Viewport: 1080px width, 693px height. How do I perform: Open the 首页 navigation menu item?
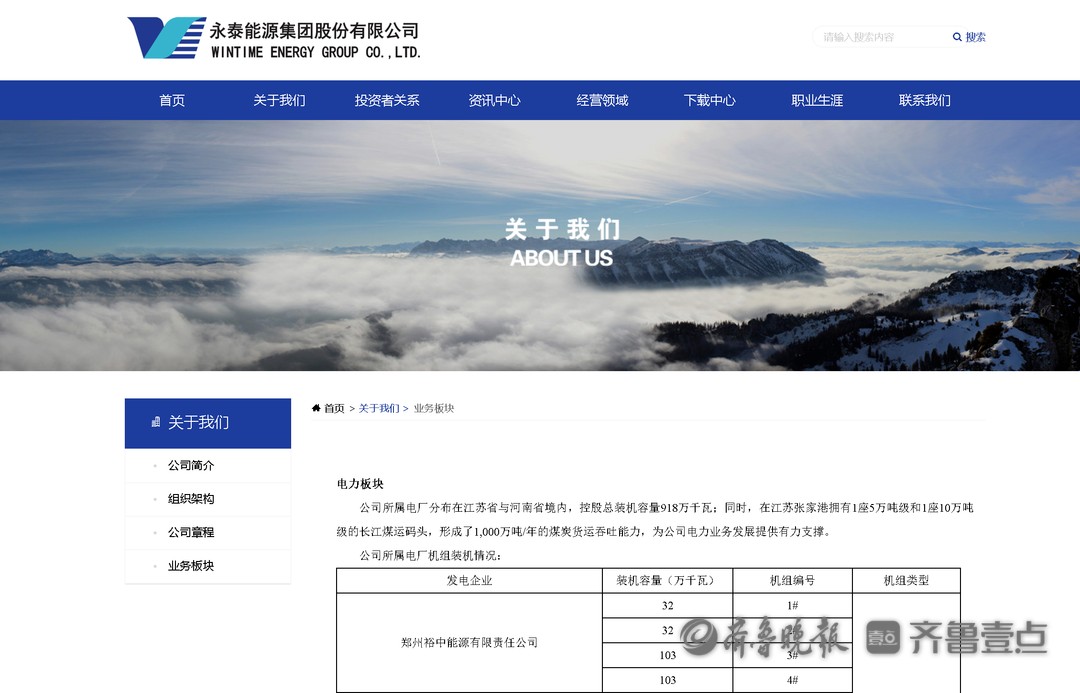coord(172,100)
